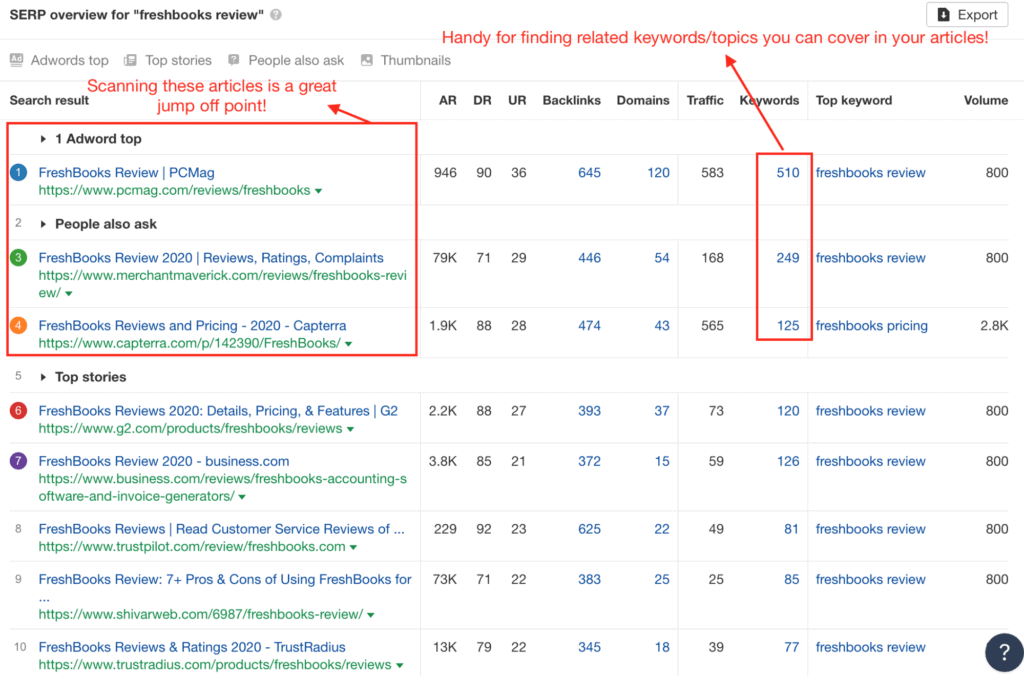
Task: Click the Top stories filter label
Action: pyautogui.click(x=178, y=60)
